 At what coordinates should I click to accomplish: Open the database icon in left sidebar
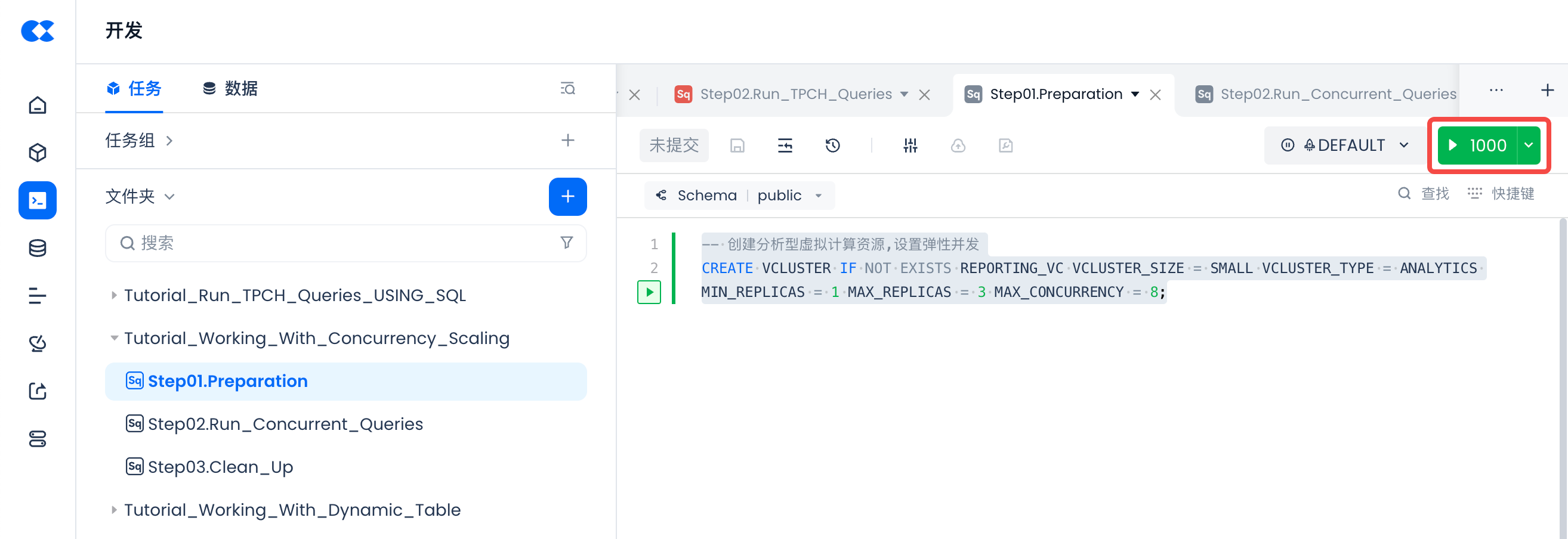(x=38, y=248)
